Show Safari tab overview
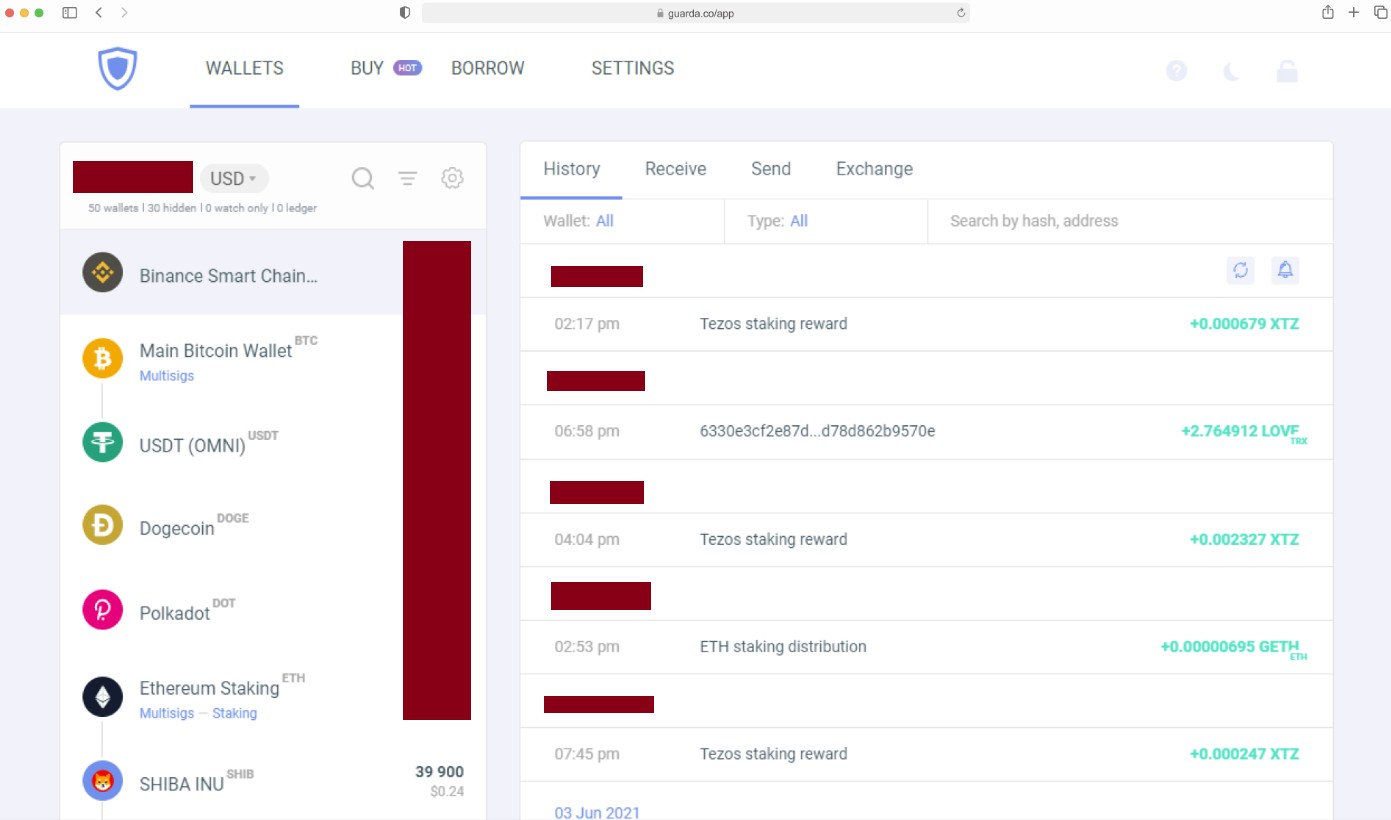This screenshot has width=1391, height=820. 1380,12
